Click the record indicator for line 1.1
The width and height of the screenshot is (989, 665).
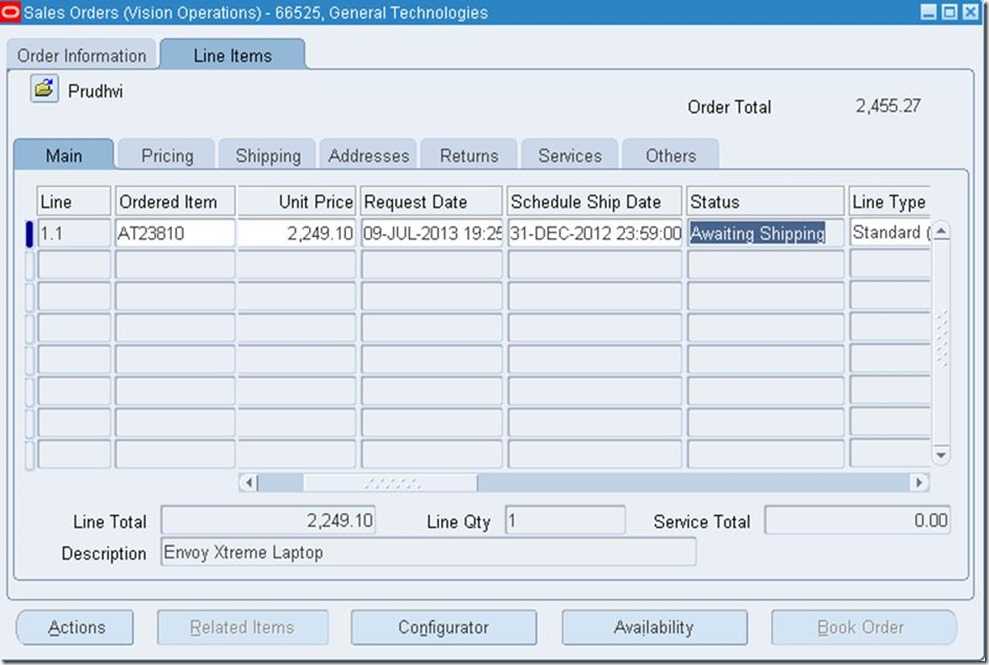pyautogui.click(x=29, y=233)
